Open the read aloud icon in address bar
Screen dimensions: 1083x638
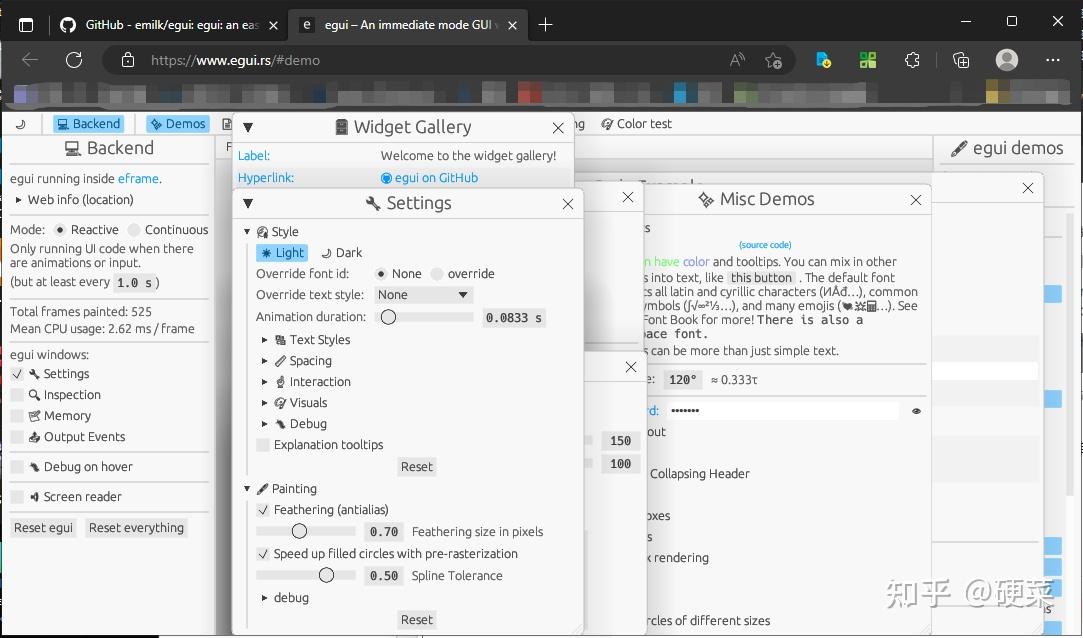point(737,60)
